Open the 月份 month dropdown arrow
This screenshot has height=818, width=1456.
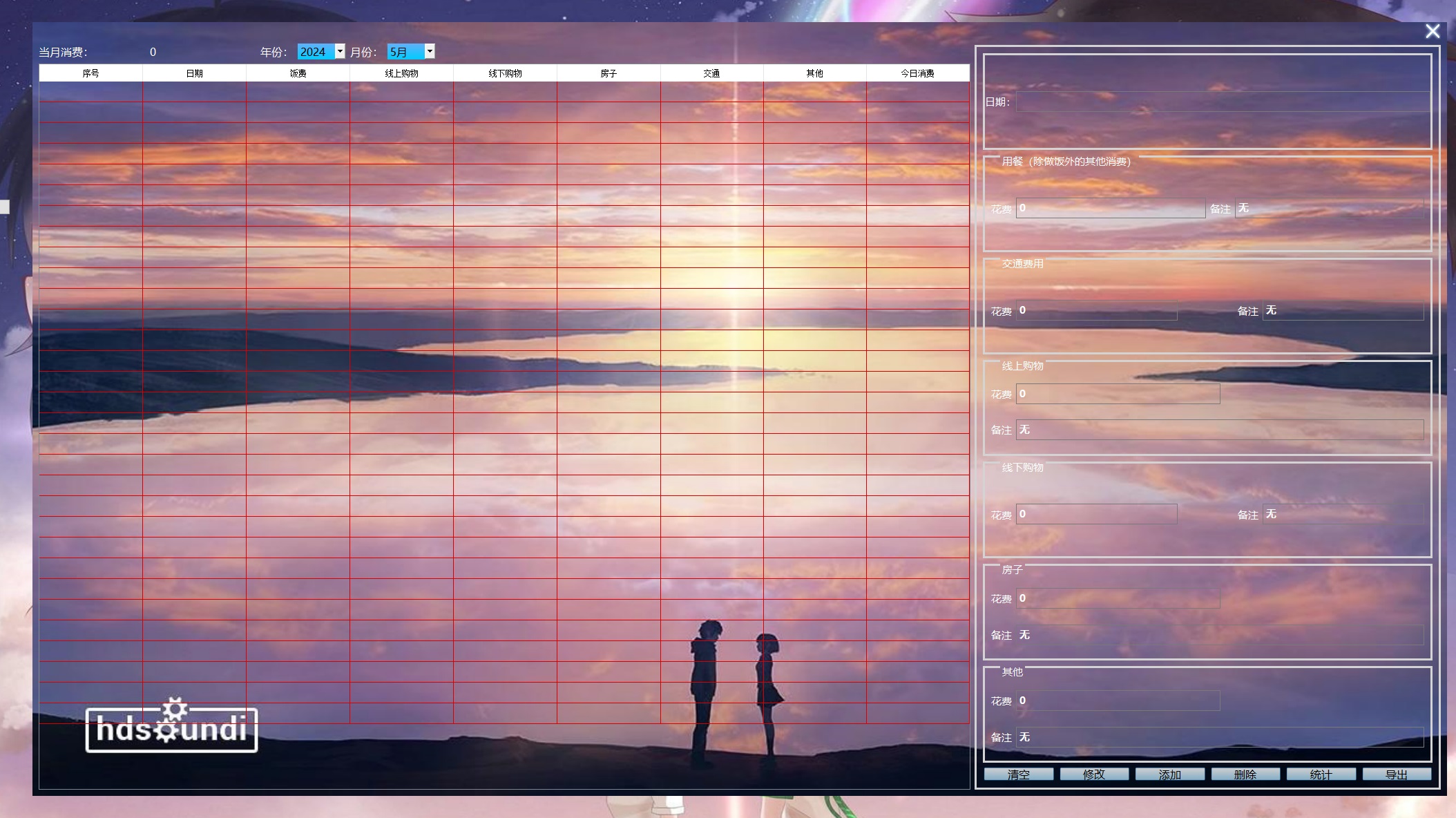pyautogui.click(x=430, y=51)
